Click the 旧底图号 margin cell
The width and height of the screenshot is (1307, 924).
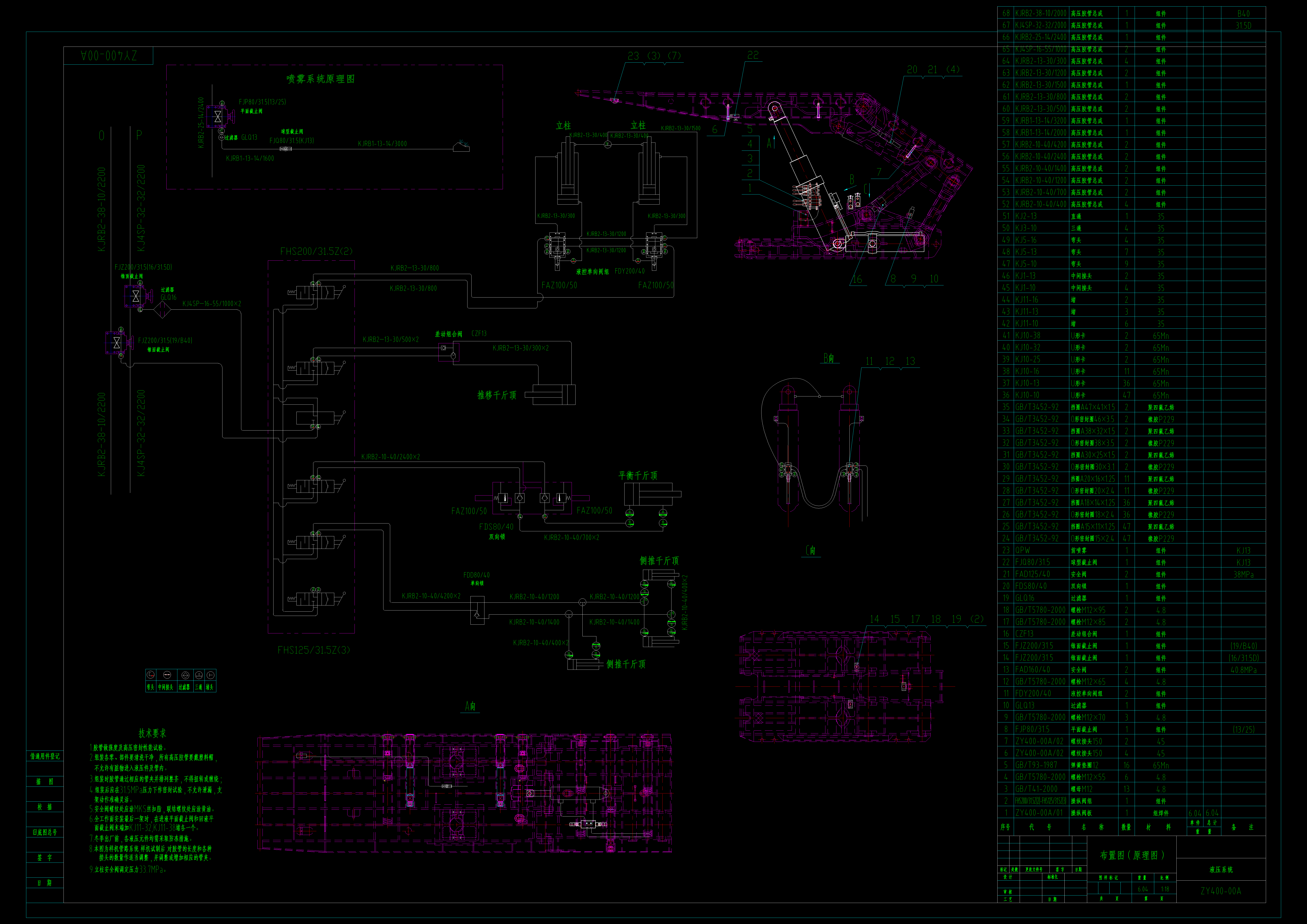[45, 832]
